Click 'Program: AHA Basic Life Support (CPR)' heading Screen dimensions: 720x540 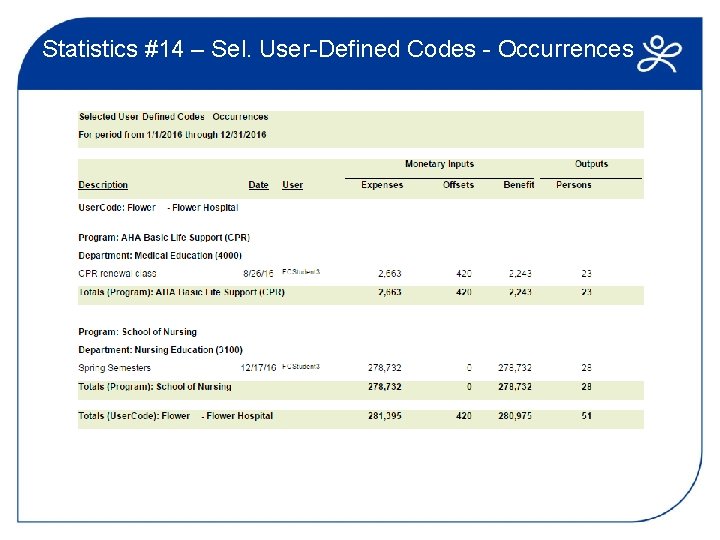point(164,237)
